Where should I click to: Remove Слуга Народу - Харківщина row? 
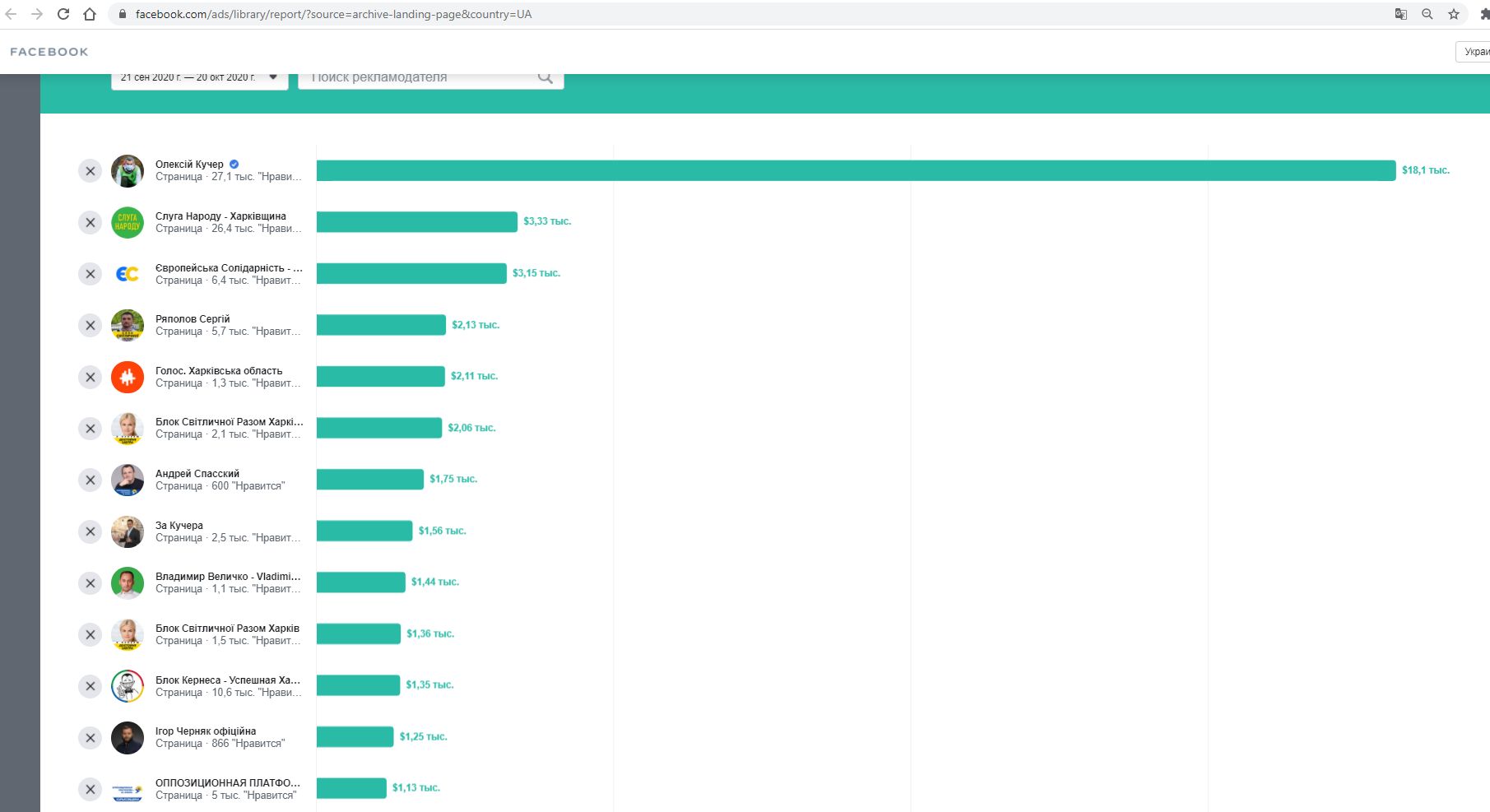tap(91, 223)
